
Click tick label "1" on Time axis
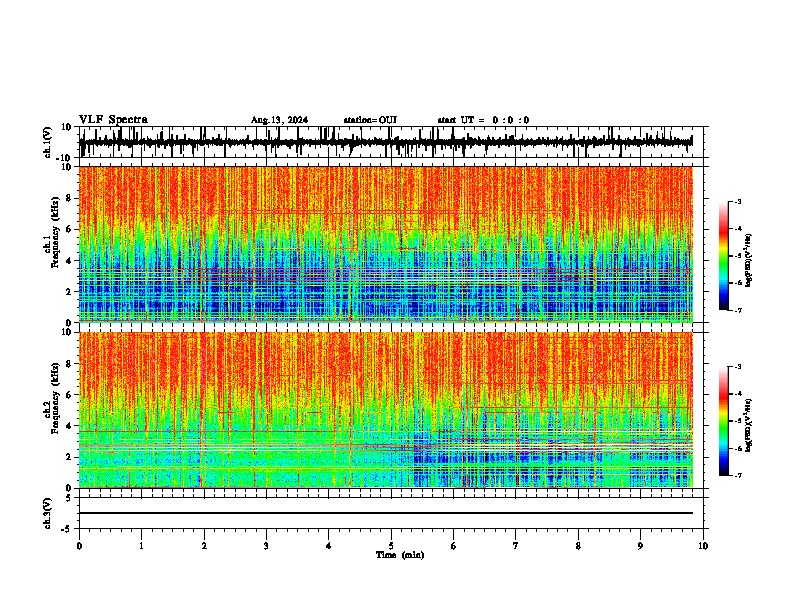tap(141, 546)
